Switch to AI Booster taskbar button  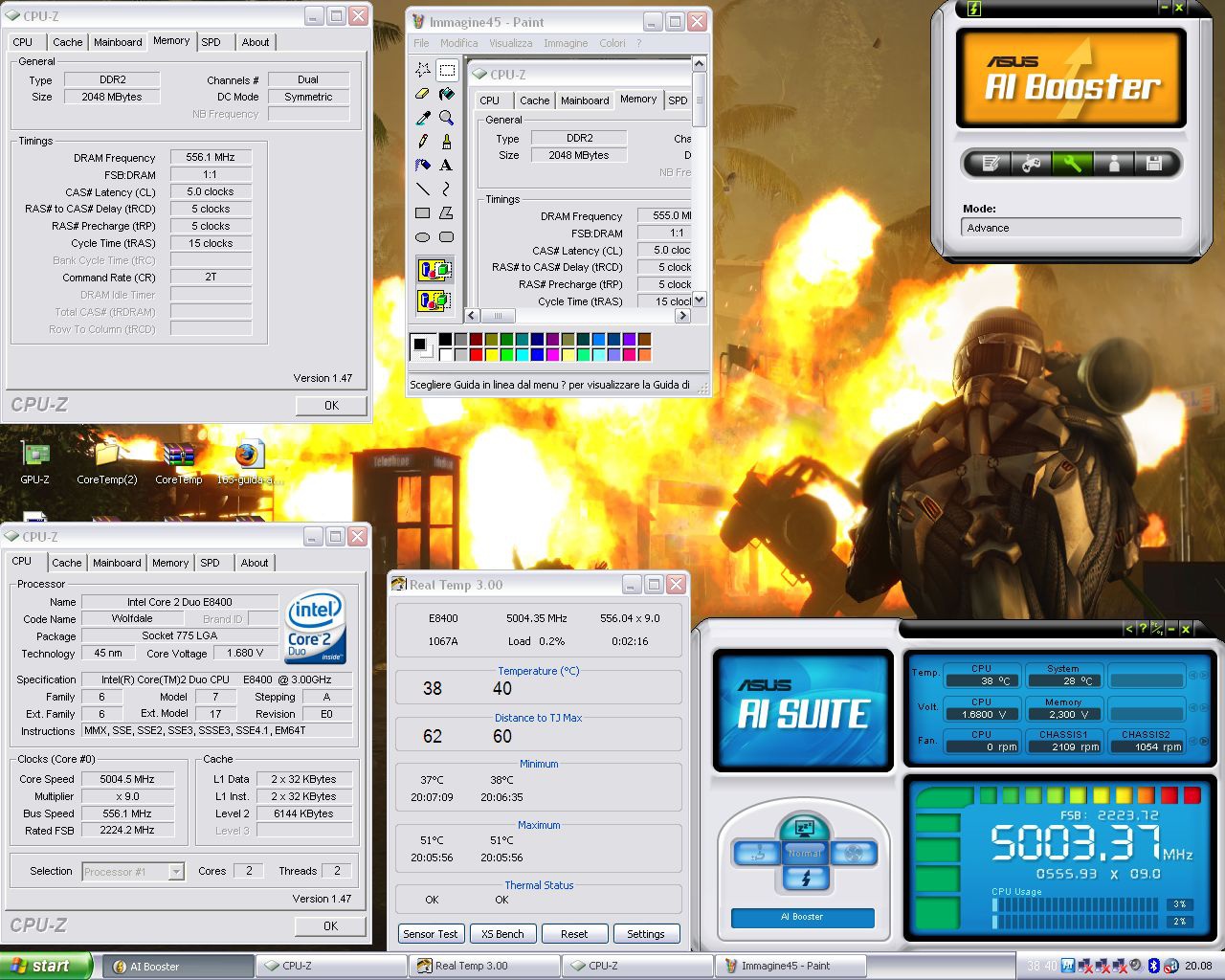pyautogui.click(x=178, y=966)
